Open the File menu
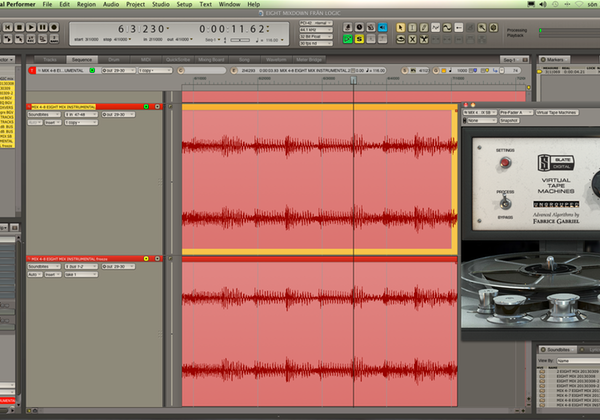 (x=47, y=4)
